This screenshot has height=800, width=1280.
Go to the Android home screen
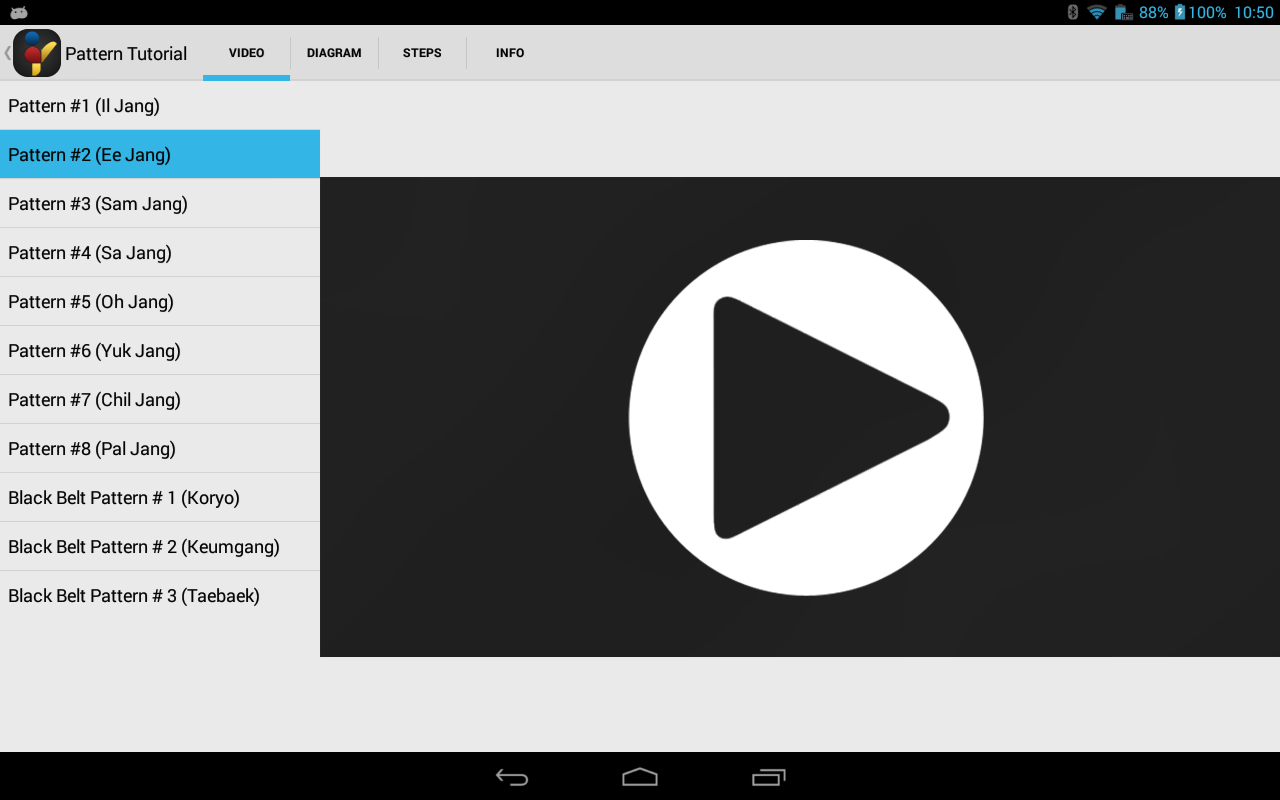click(640, 777)
